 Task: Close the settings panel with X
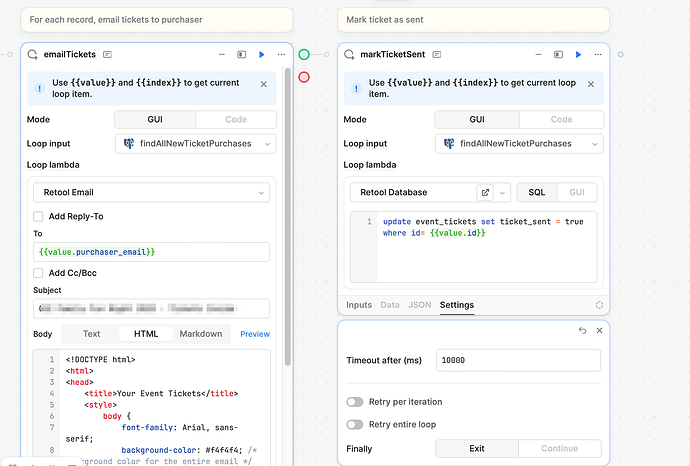click(599, 330)
